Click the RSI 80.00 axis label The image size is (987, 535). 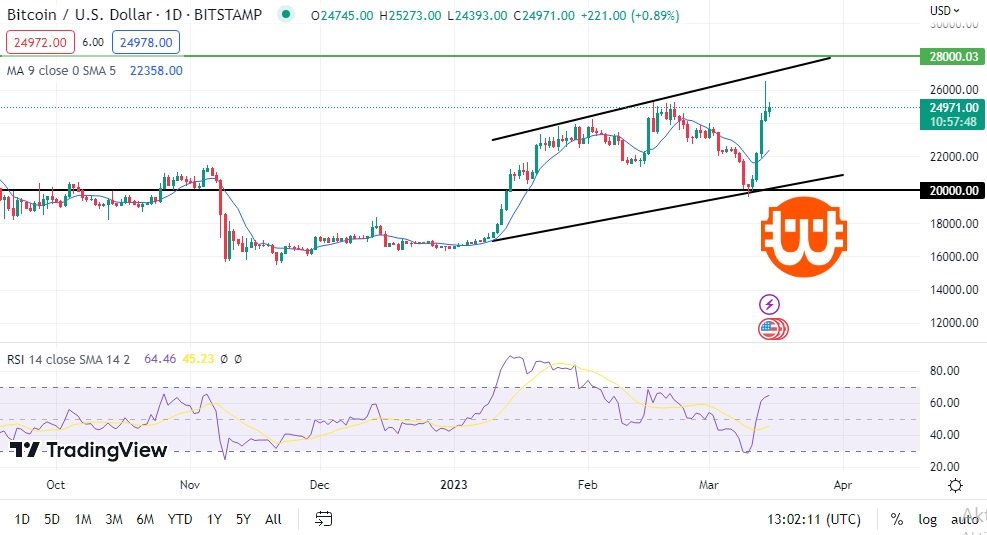[944, 371]
